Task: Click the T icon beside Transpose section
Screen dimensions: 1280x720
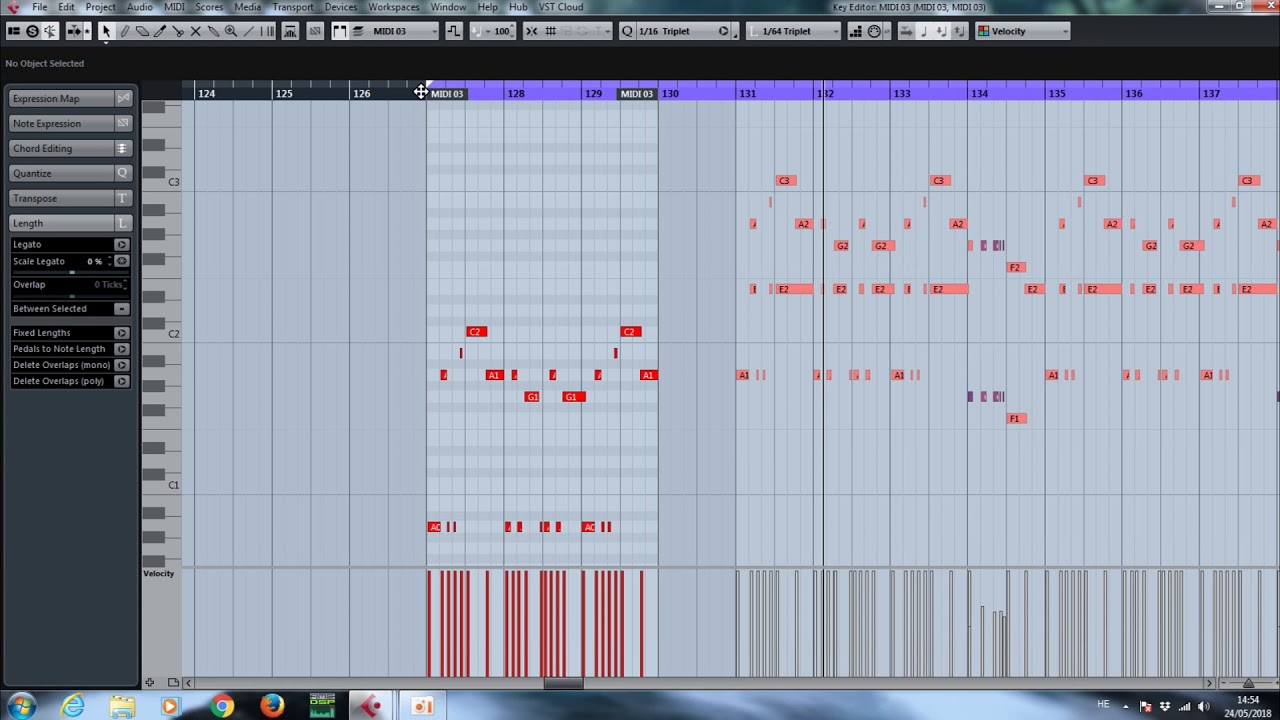Action: click(123, 198)
